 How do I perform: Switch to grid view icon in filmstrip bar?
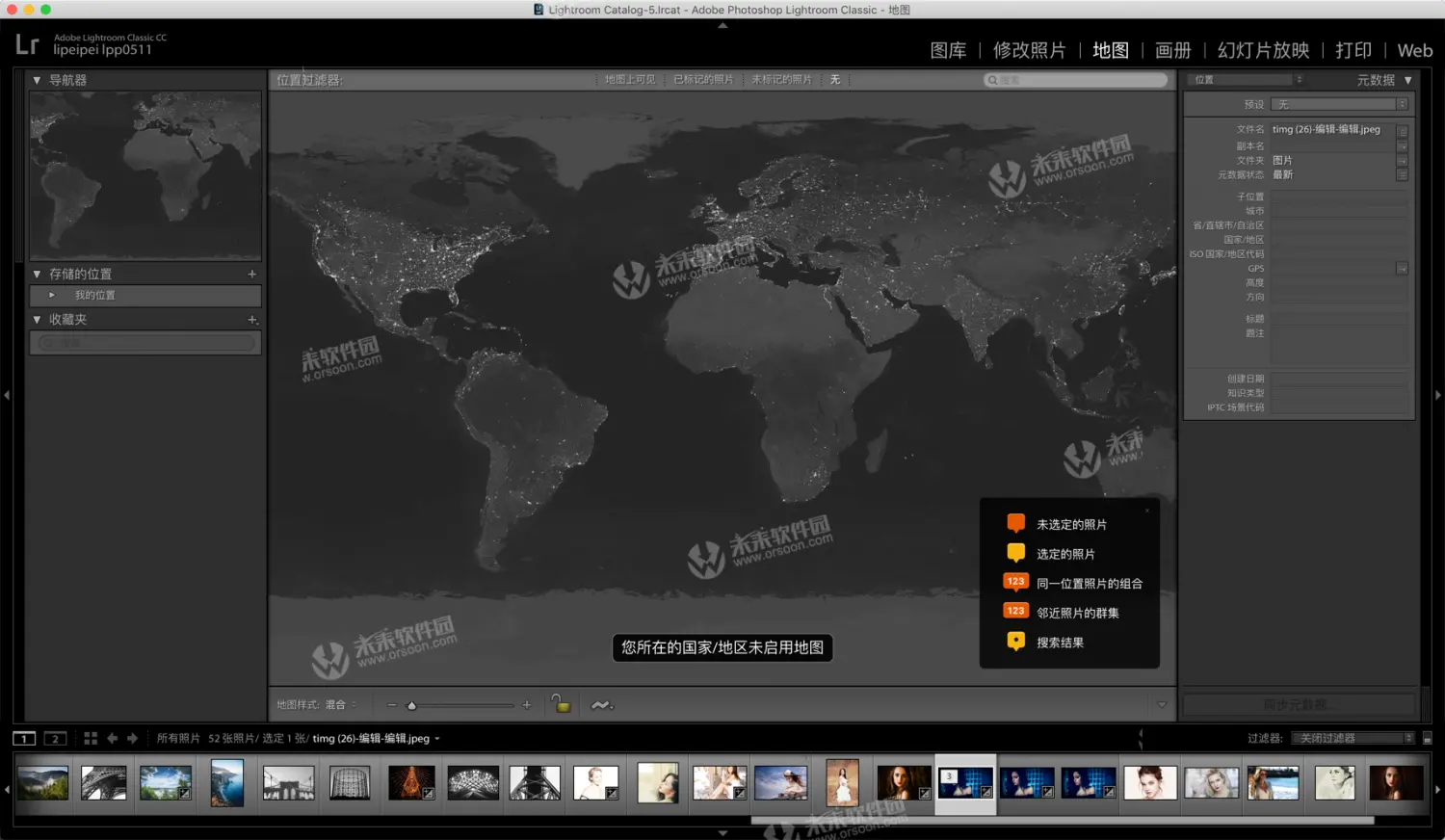pyautogui.click(x=91, y=738)
